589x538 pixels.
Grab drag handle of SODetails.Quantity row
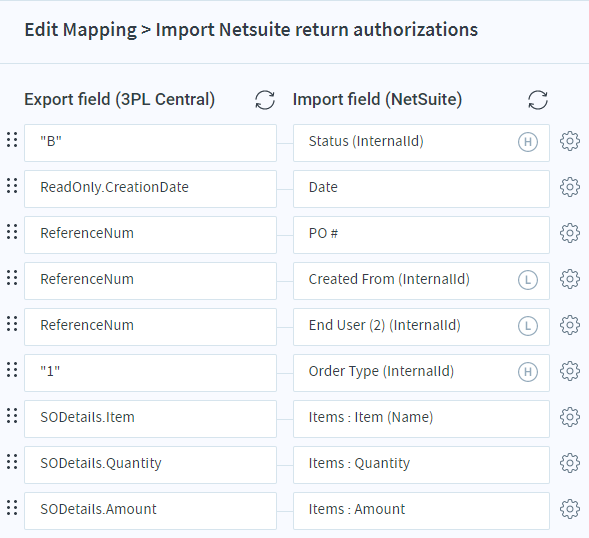point(12,461)
